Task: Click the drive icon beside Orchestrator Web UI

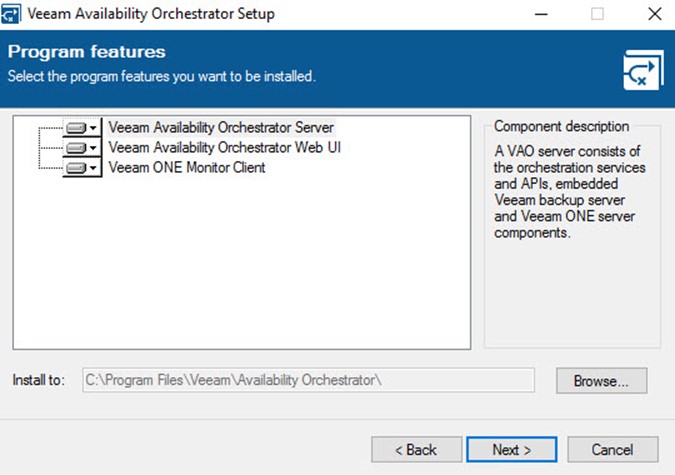Action: pyautogui.click(x=76, y=148)
